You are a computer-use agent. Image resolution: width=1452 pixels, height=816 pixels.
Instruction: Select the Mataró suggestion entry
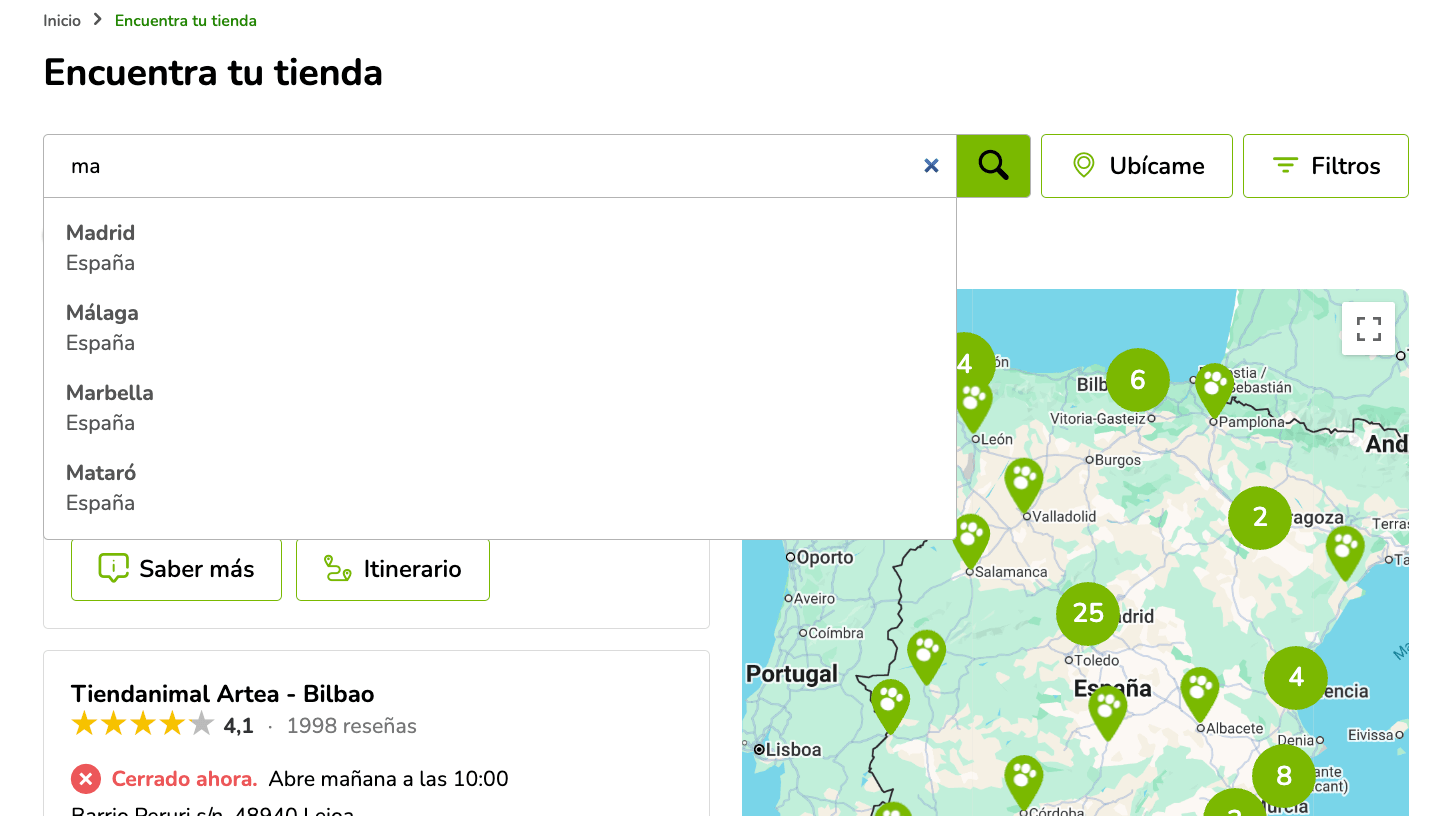click(100, 485)
